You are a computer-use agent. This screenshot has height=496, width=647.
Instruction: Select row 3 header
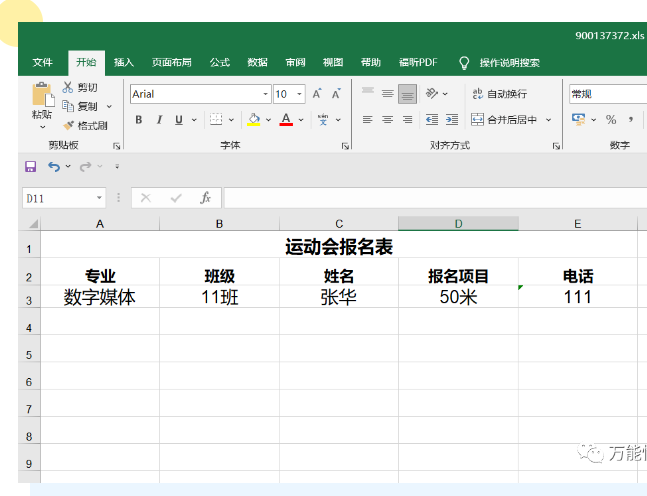pos(29,297)
